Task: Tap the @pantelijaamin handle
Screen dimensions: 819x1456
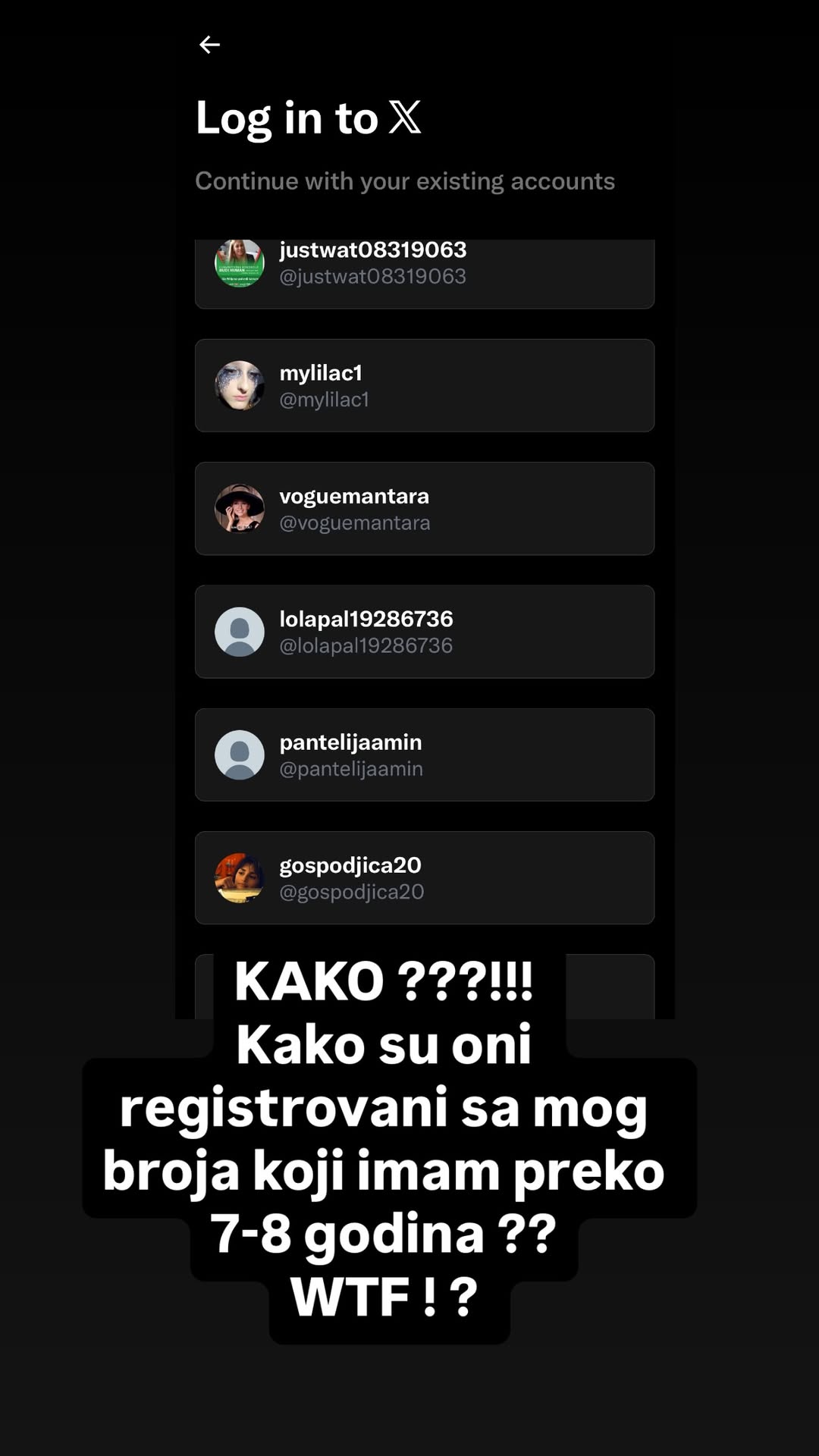Action: 351,769
